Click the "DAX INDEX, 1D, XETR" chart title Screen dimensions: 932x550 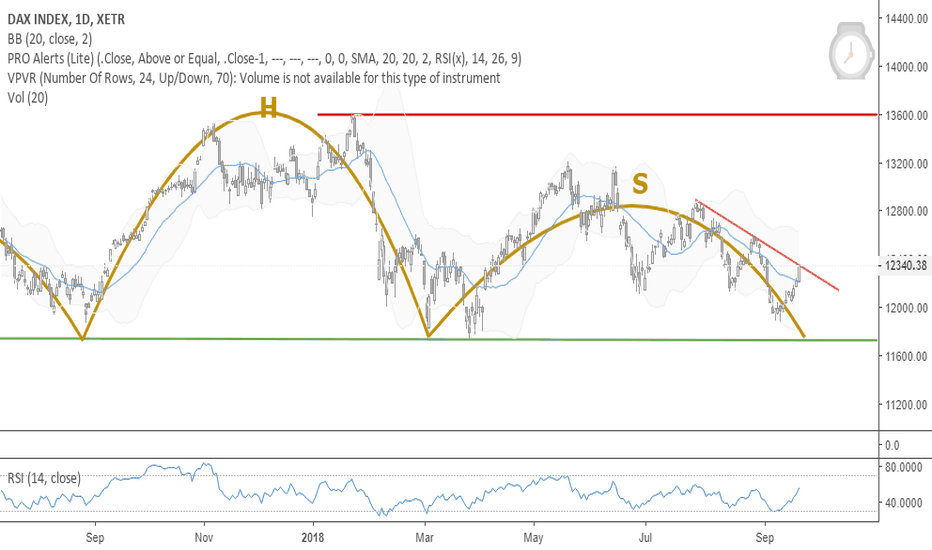[66, 20]
